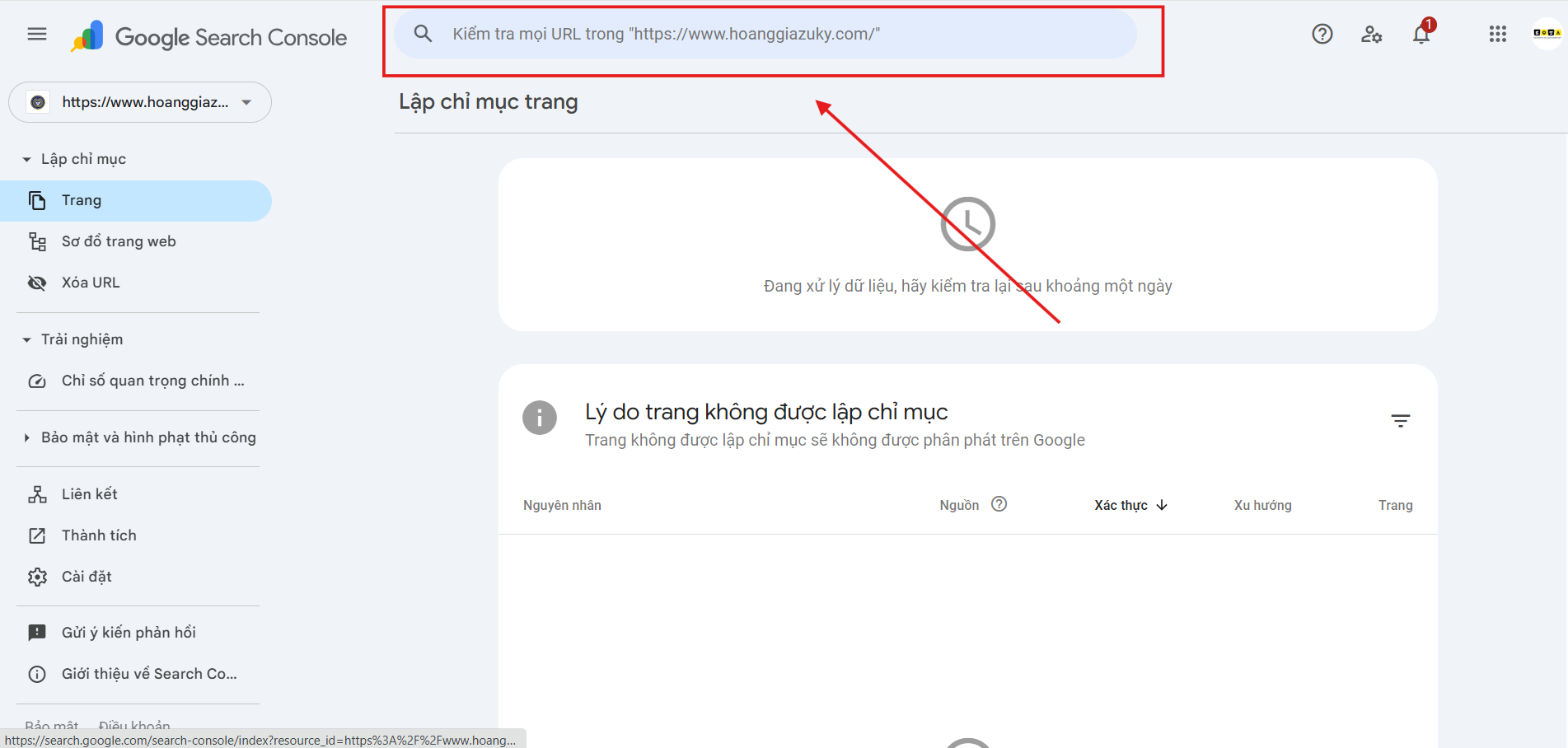Open the Help question mark icon
1568x748 pixels.
(1322, 34)
